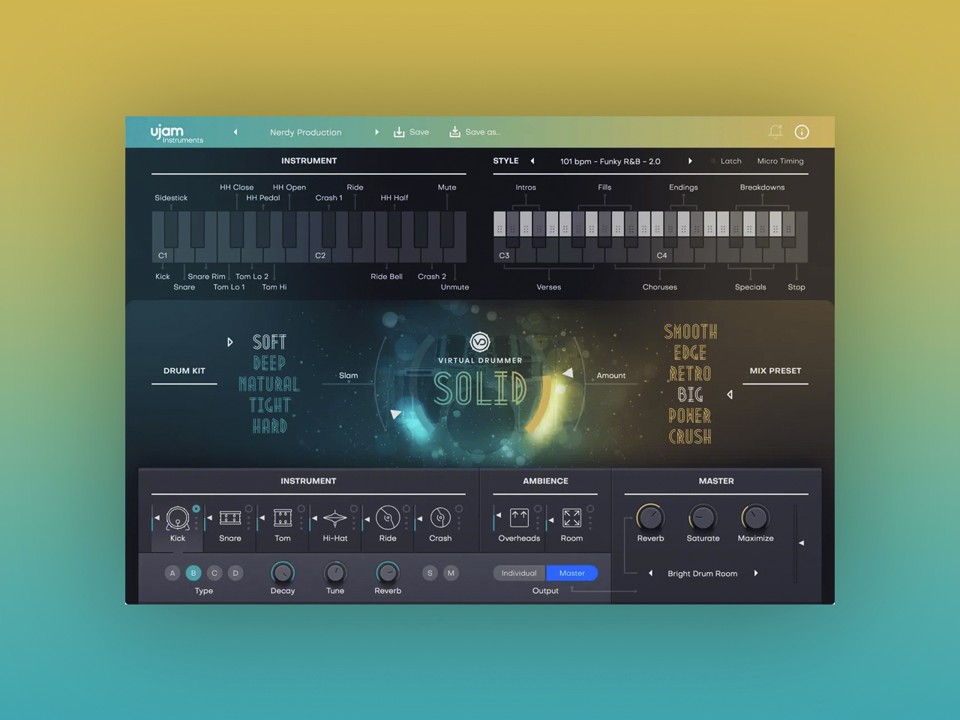Click the Save button text
The height and width of the screenshot is (720, 960).
coord(419,132)
